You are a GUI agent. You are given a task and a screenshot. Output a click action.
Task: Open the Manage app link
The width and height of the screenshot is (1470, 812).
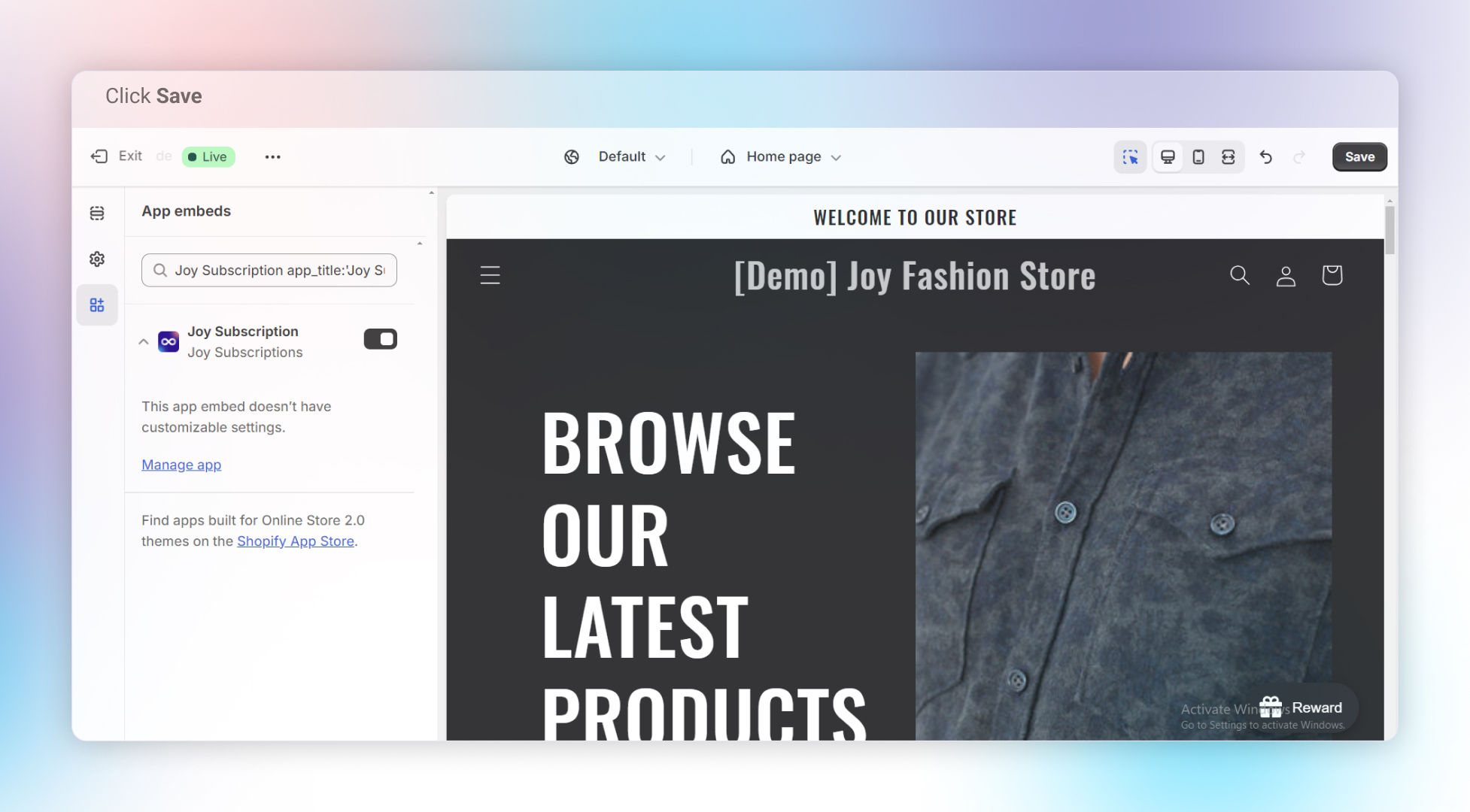[x=181, y=465]
